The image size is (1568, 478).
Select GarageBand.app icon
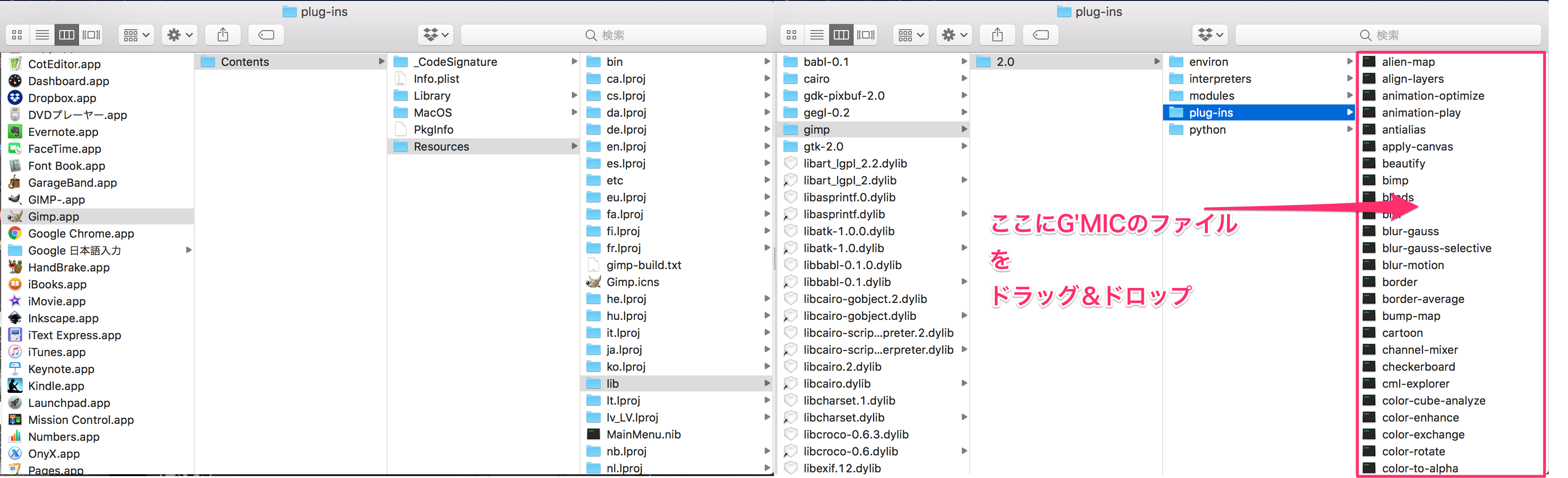tap(15, 182)
